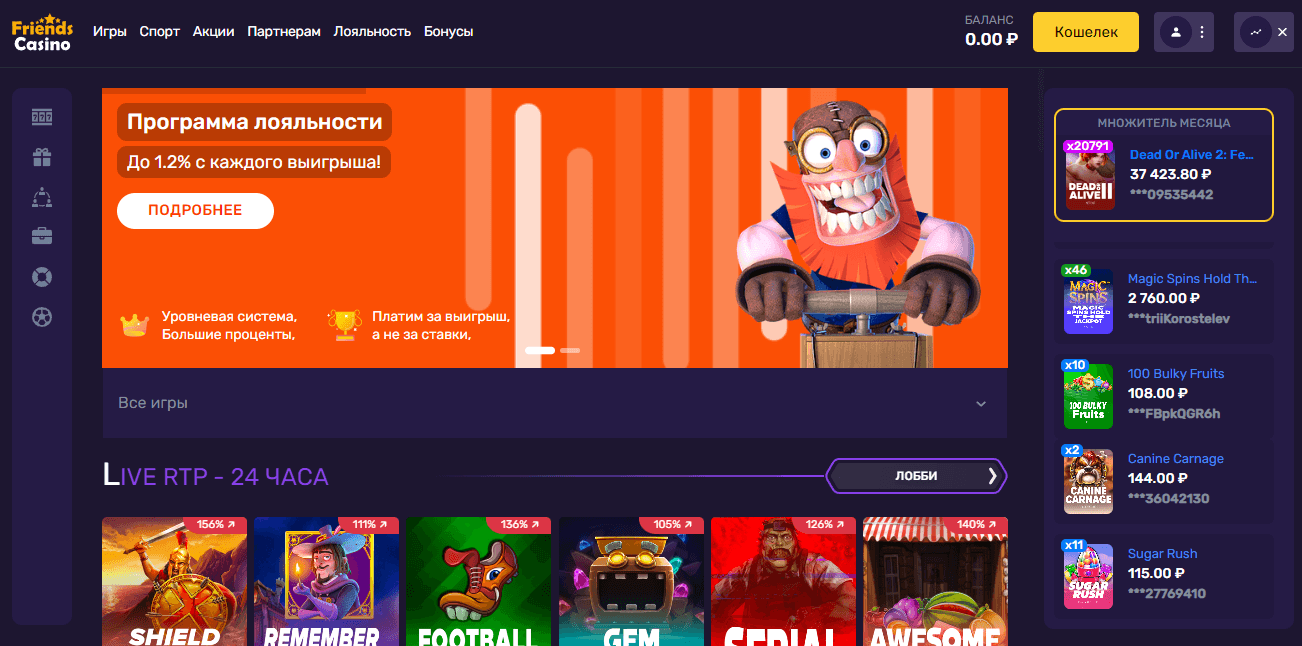Image resolution: width=1302 pixels, height=646 pixels.
Task: Switch to the second banner slide indicator
Action: point(570,351)
